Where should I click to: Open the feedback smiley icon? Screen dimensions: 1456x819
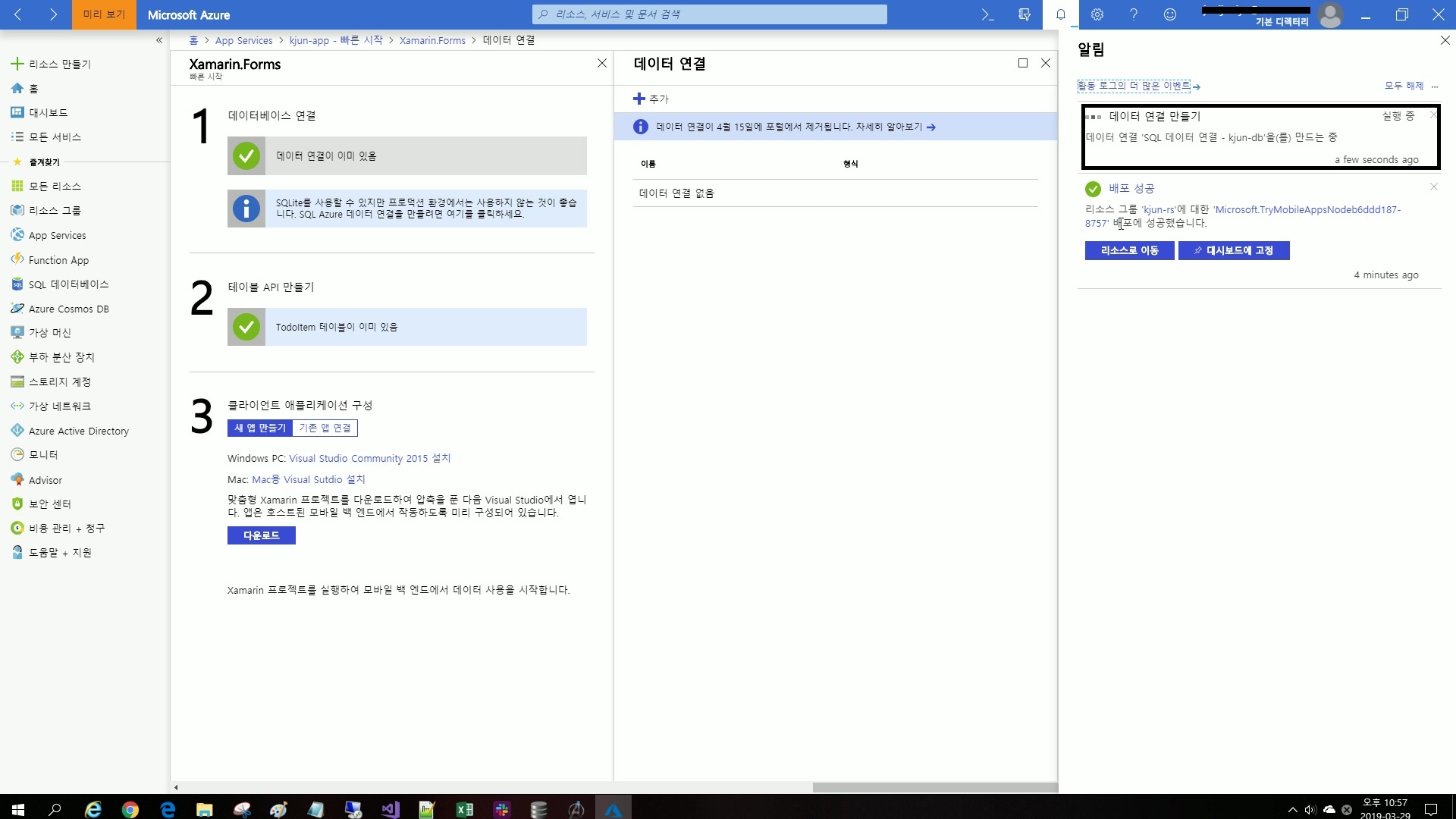click(1170, 14)
